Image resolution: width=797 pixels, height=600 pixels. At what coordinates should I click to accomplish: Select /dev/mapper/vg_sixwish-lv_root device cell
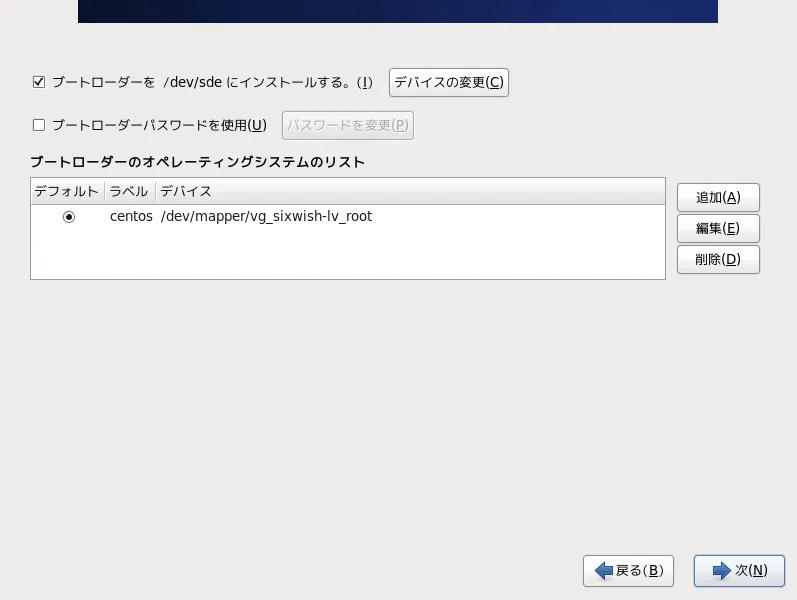click(x=266, y=217)
